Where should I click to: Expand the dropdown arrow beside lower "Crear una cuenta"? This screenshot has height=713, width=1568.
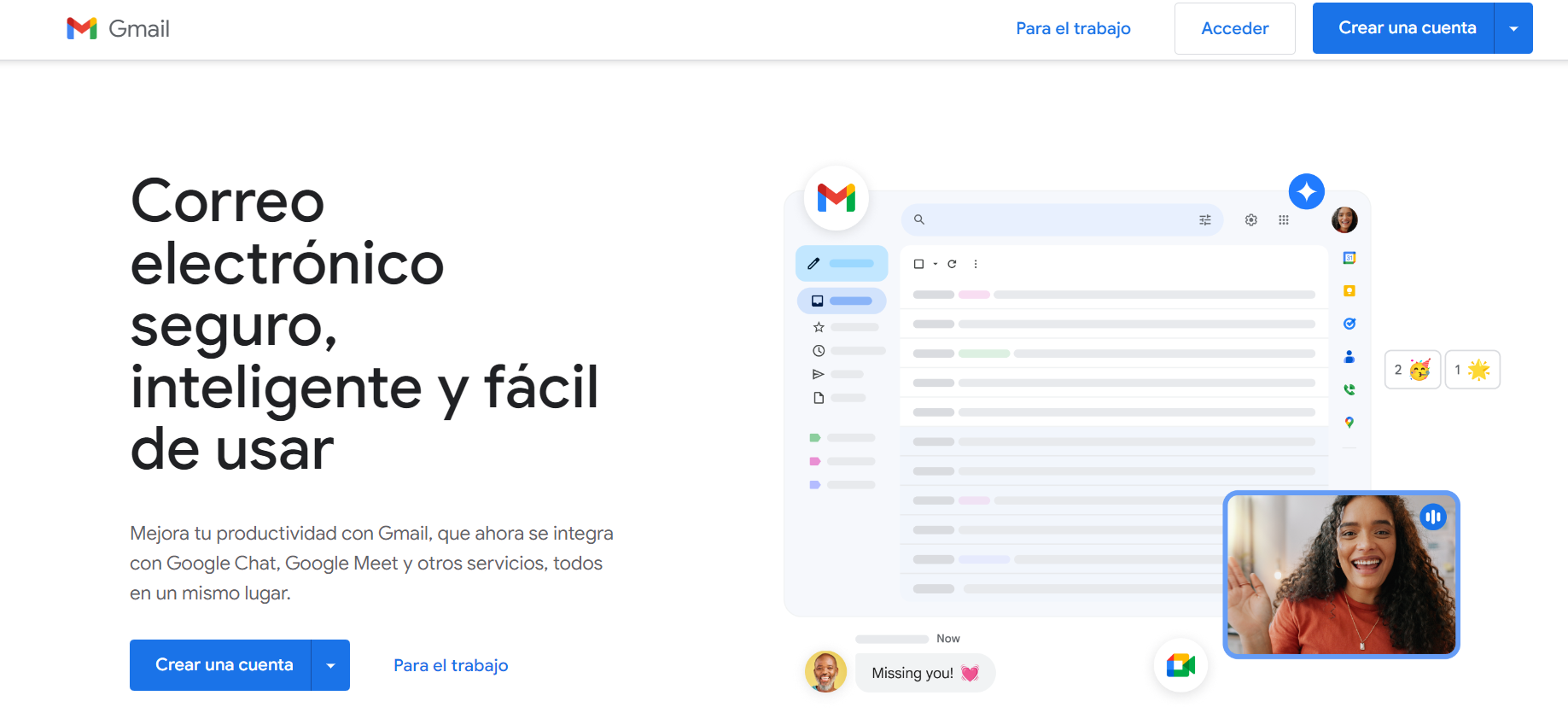click(x=330, y=665)
